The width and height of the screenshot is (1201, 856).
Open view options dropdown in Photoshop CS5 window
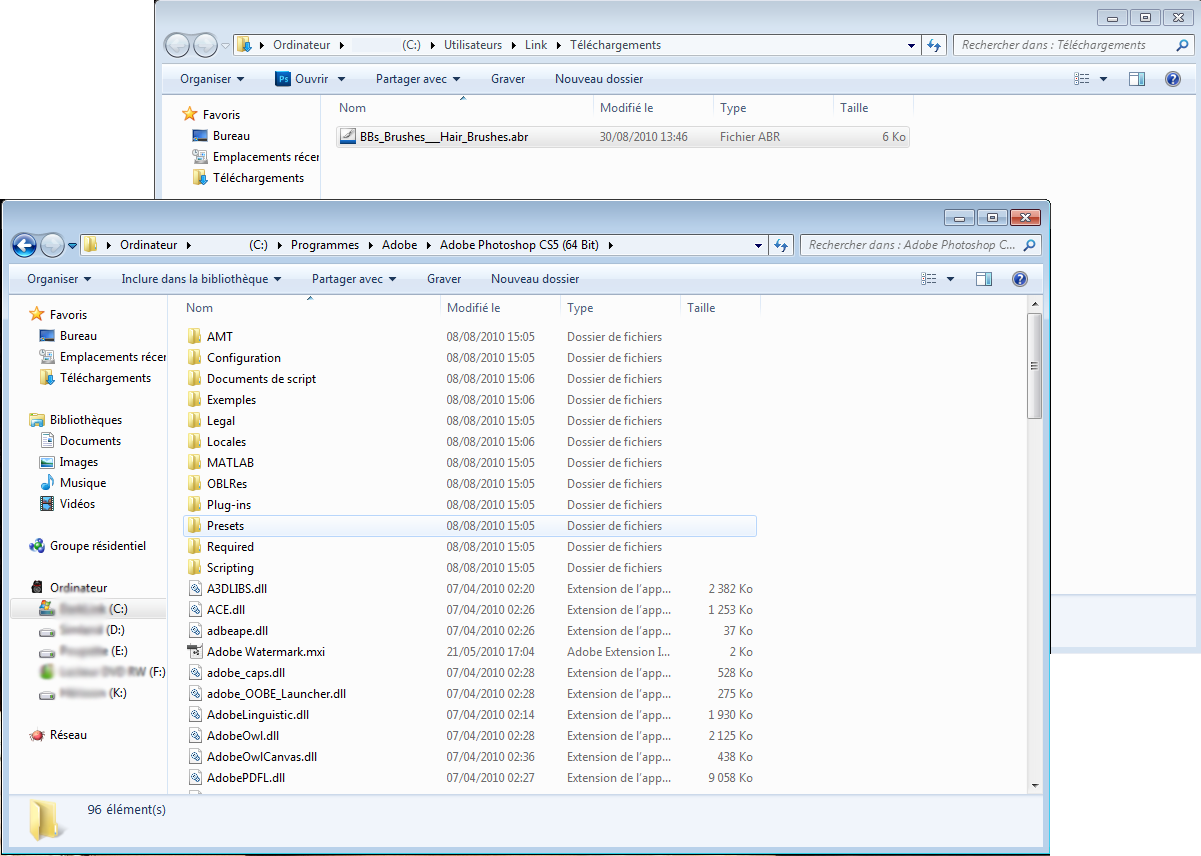pyautogui.click(x=950, y=279)
